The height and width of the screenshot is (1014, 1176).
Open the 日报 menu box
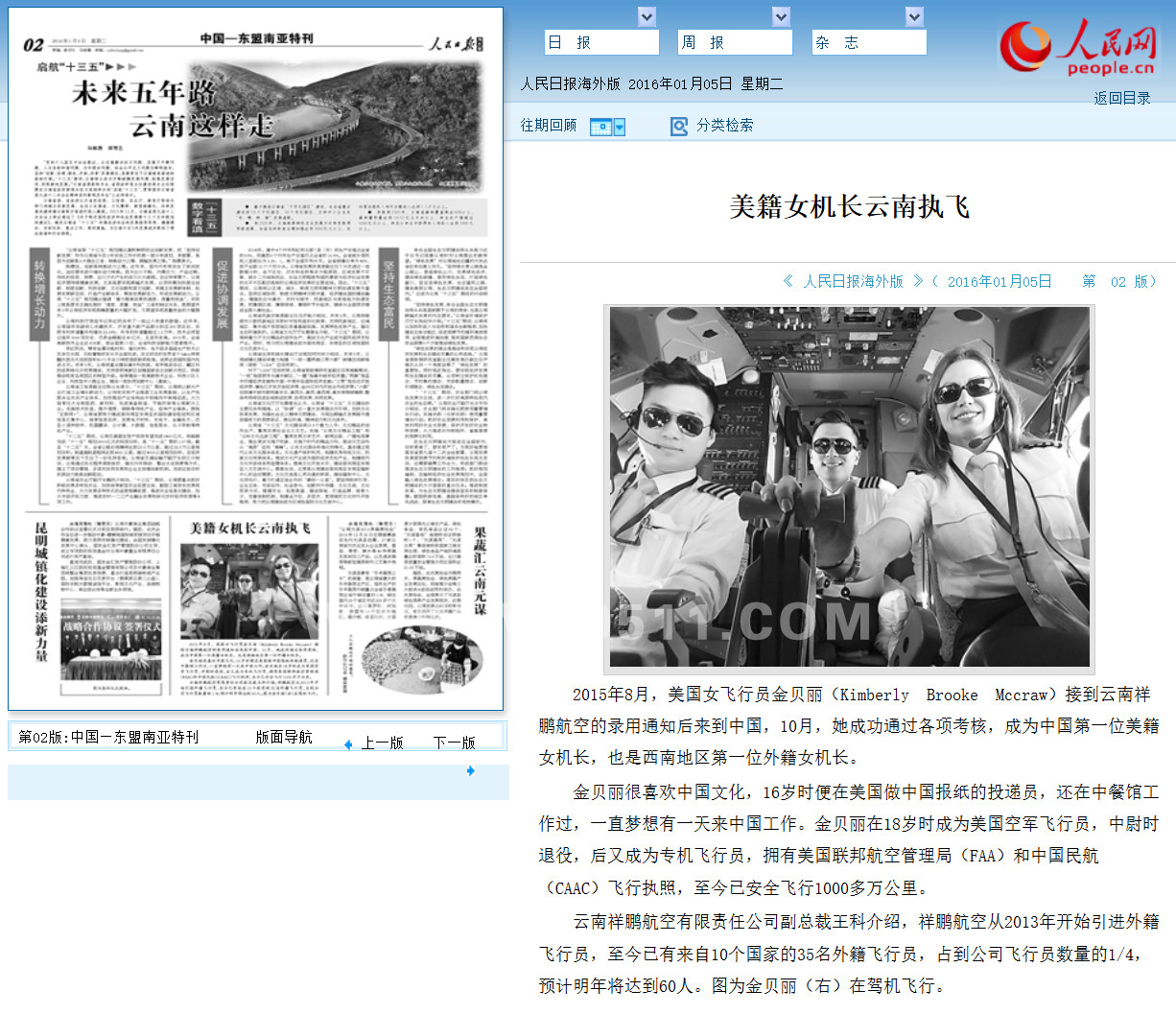[x=601, y=43]
